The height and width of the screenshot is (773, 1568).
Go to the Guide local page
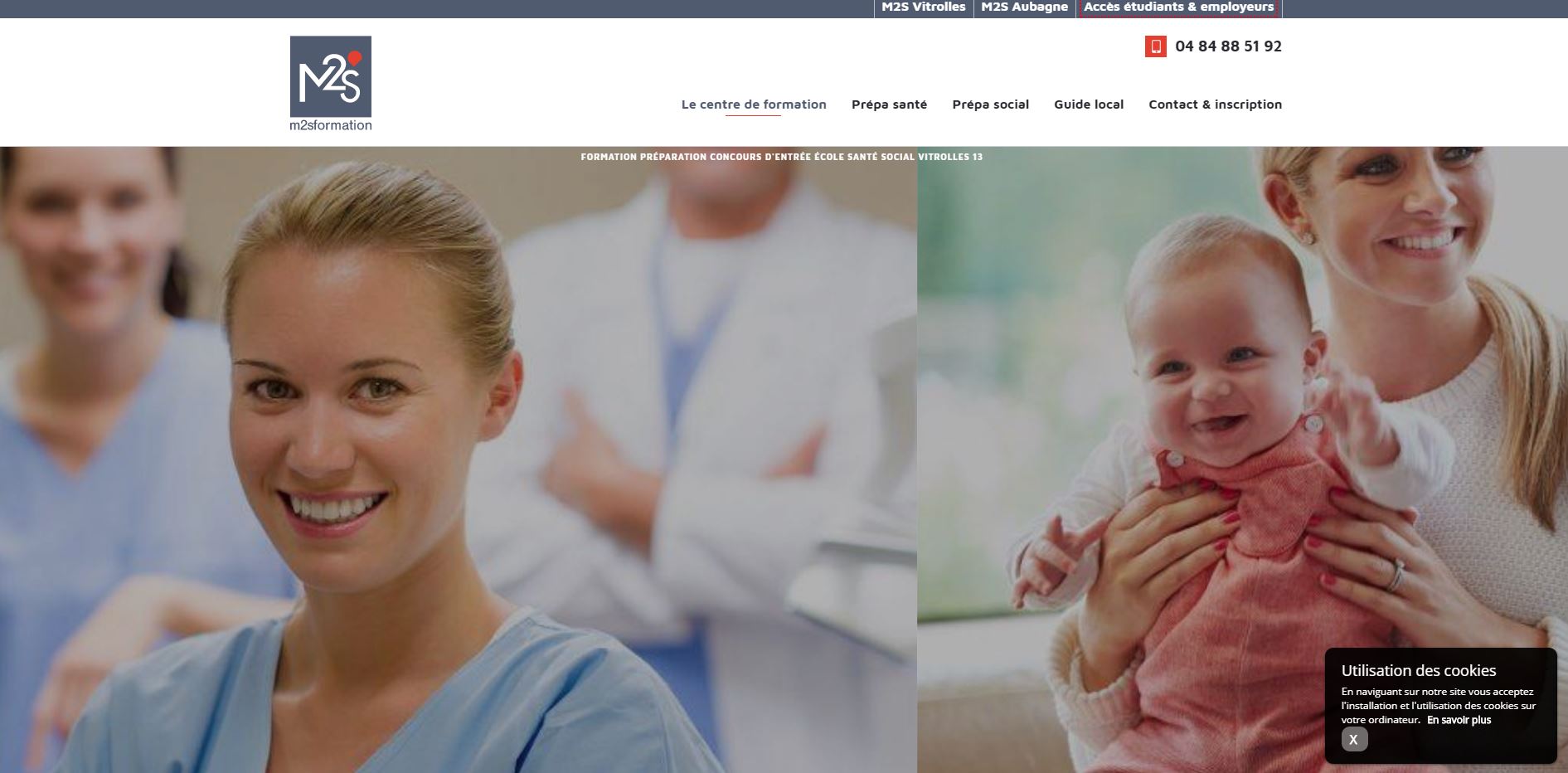(x=1089, y=105)
